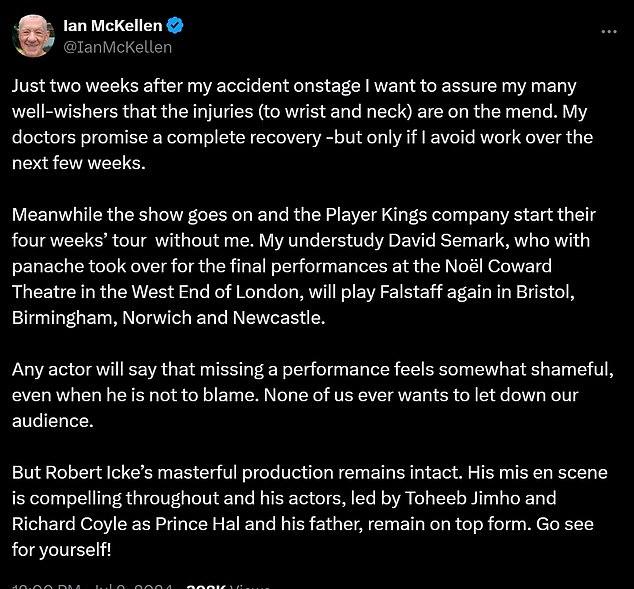634x589 pixels.
Task: Click the Ian McKellen display name
Action: pos(113,26)
